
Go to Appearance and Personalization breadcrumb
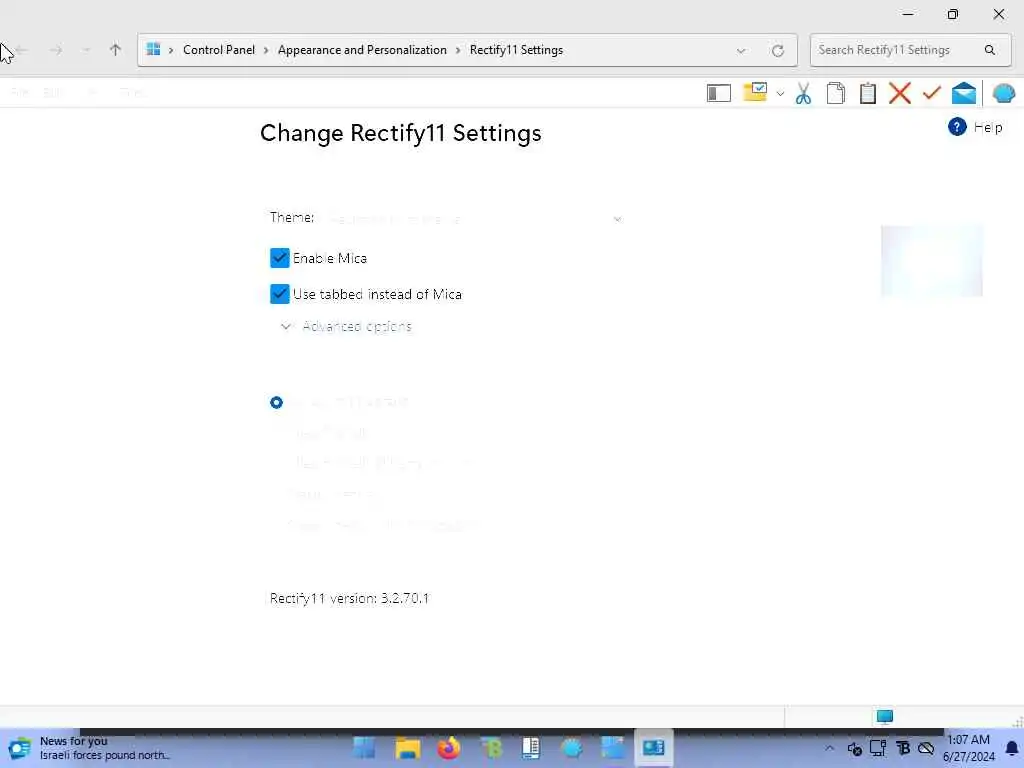click(362, 50)
